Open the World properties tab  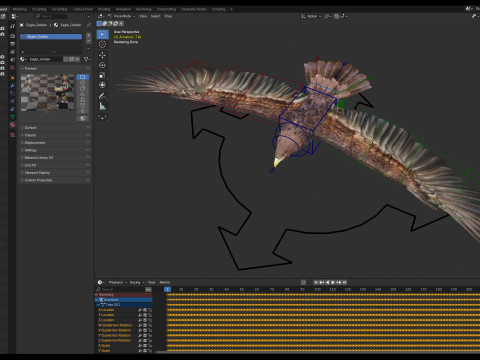(13, 68)
